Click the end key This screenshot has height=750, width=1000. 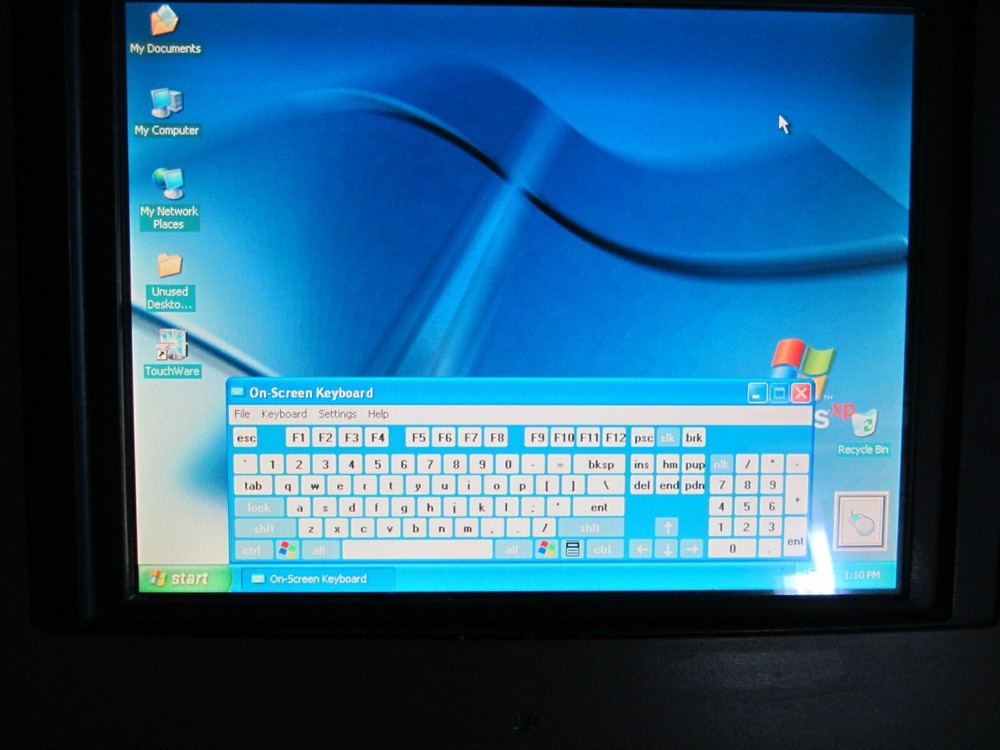point(668,485)
